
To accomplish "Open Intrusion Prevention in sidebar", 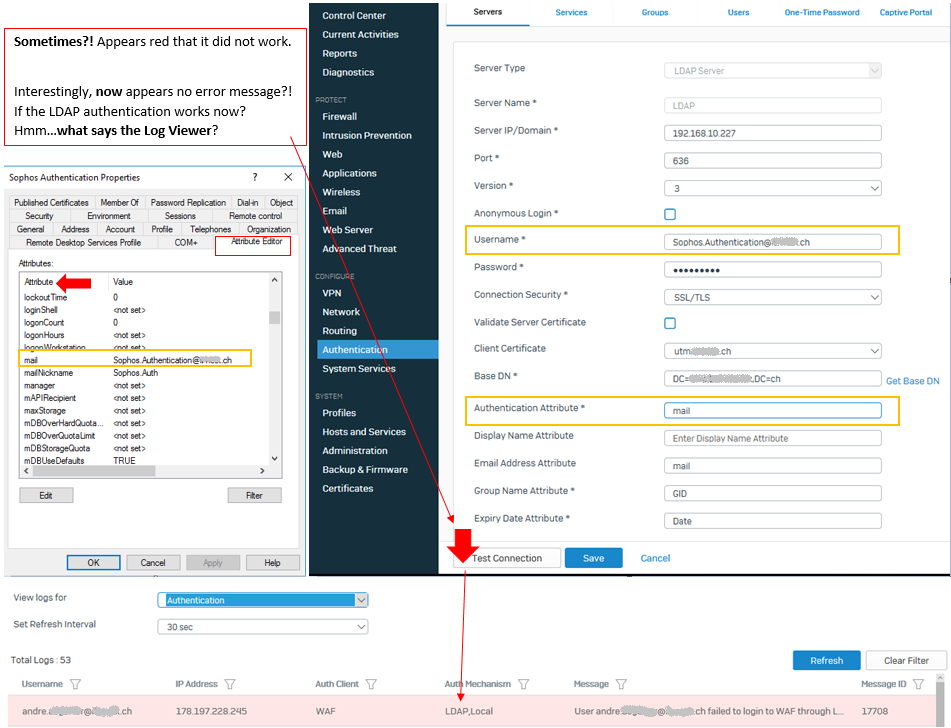I will (367, 135).
